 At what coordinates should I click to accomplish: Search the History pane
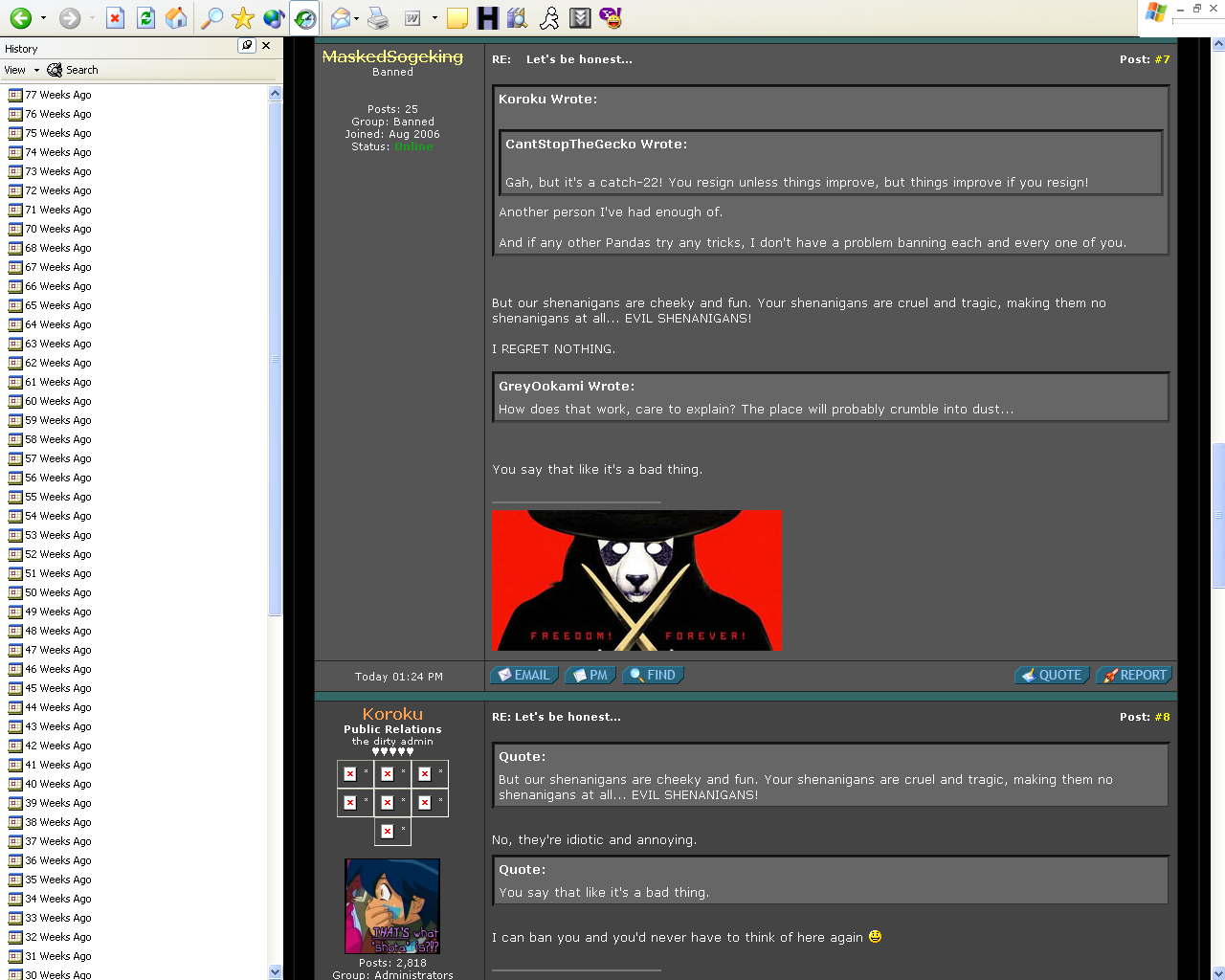click(74, 70)
